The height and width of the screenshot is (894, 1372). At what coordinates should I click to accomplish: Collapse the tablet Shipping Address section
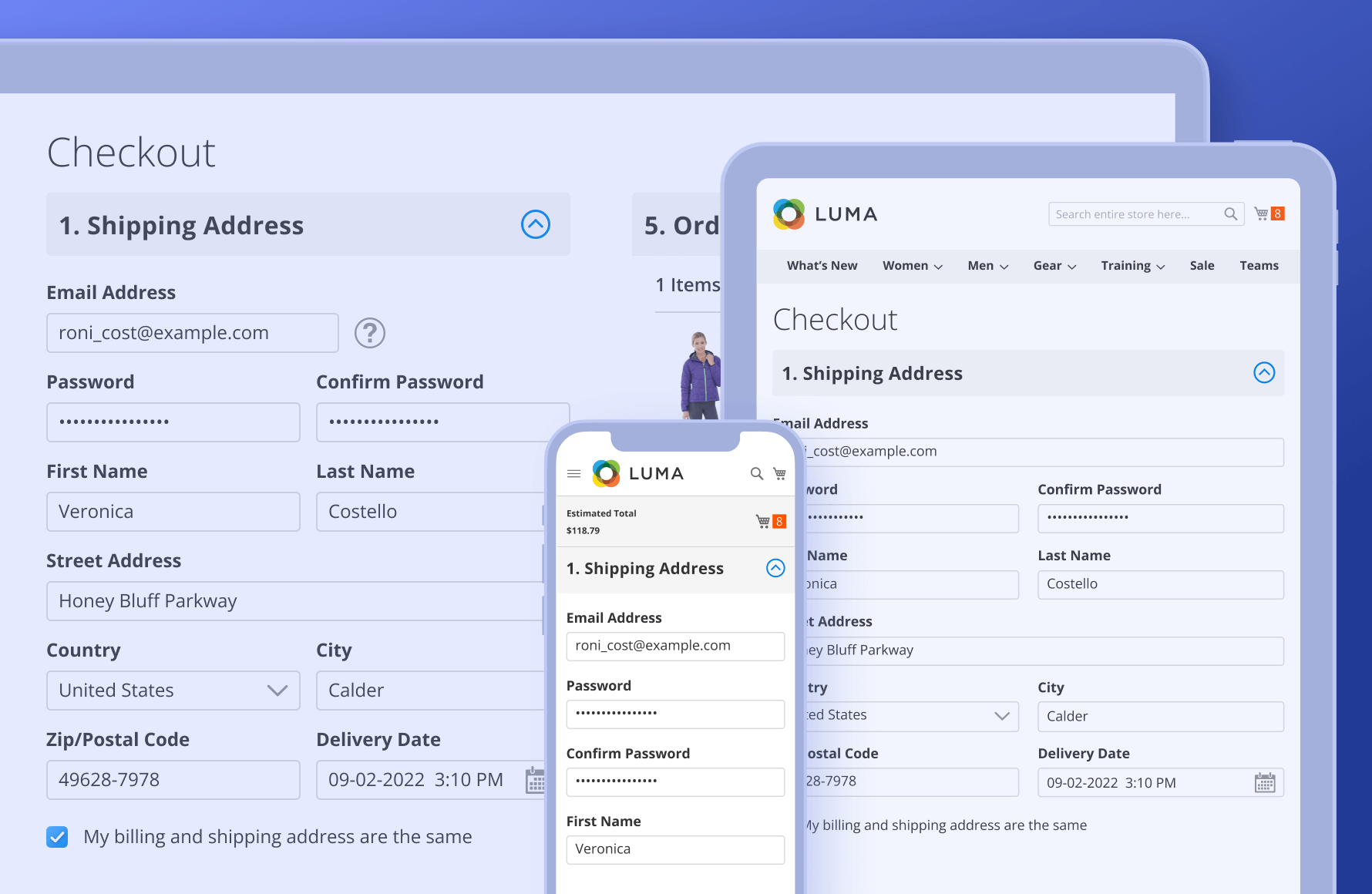(1264, 373)
